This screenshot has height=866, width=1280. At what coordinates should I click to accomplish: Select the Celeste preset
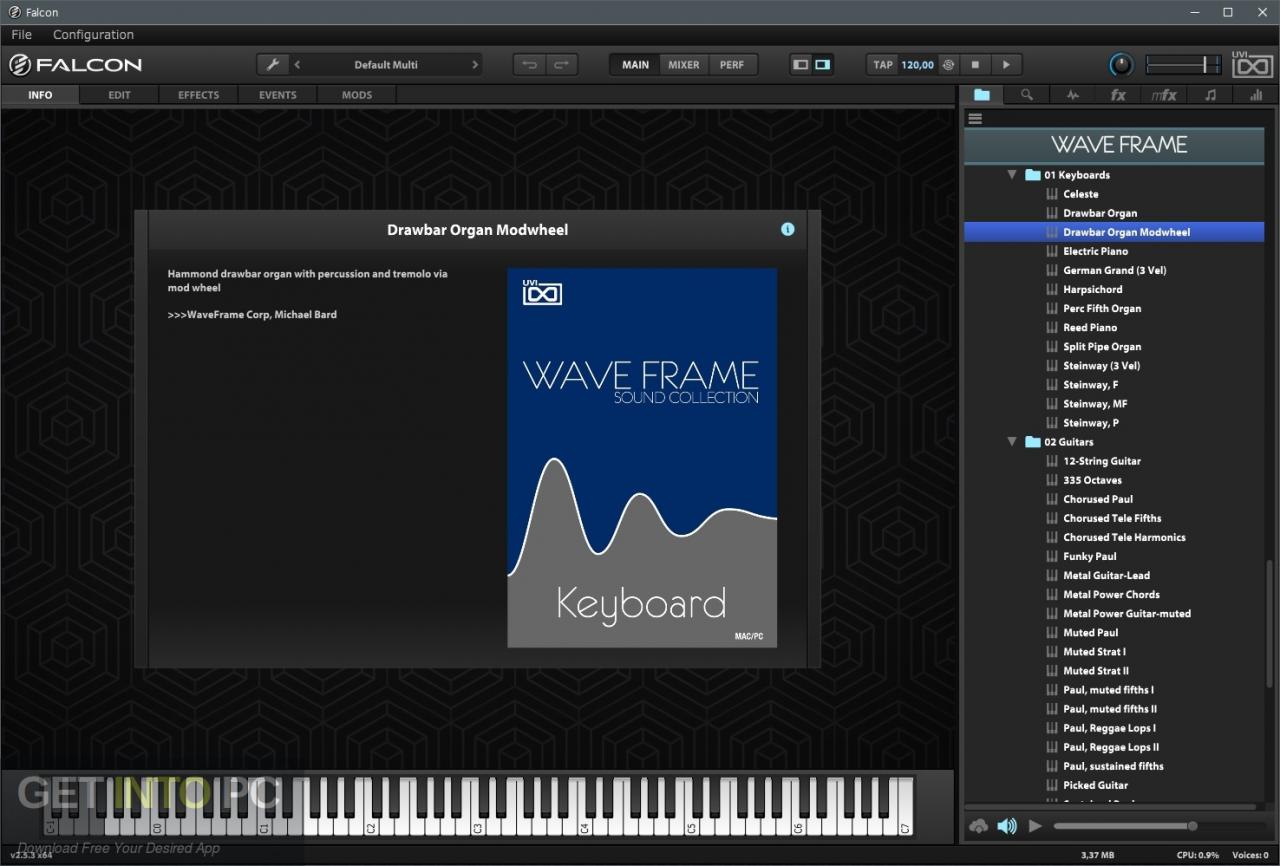(x=1080, y=194)
